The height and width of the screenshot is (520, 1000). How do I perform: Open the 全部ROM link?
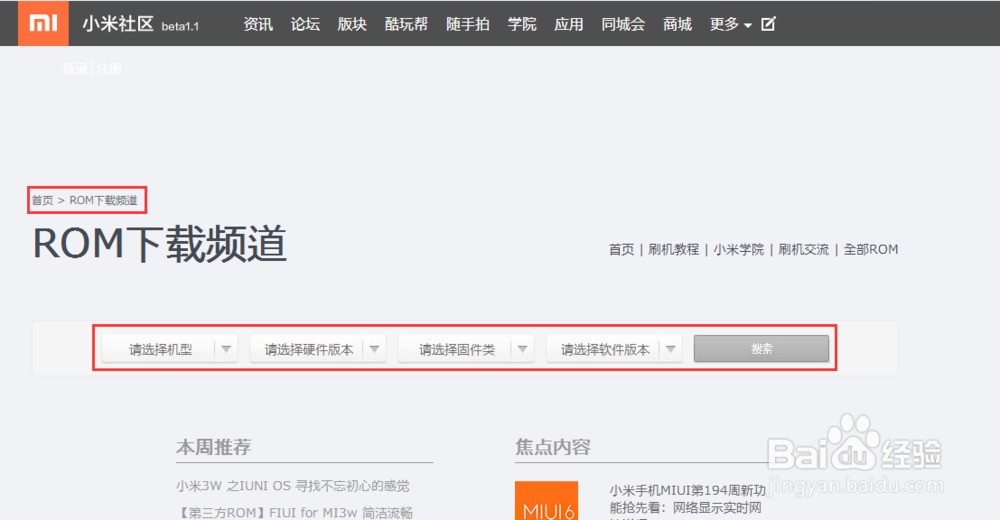(x=871, y=249)
